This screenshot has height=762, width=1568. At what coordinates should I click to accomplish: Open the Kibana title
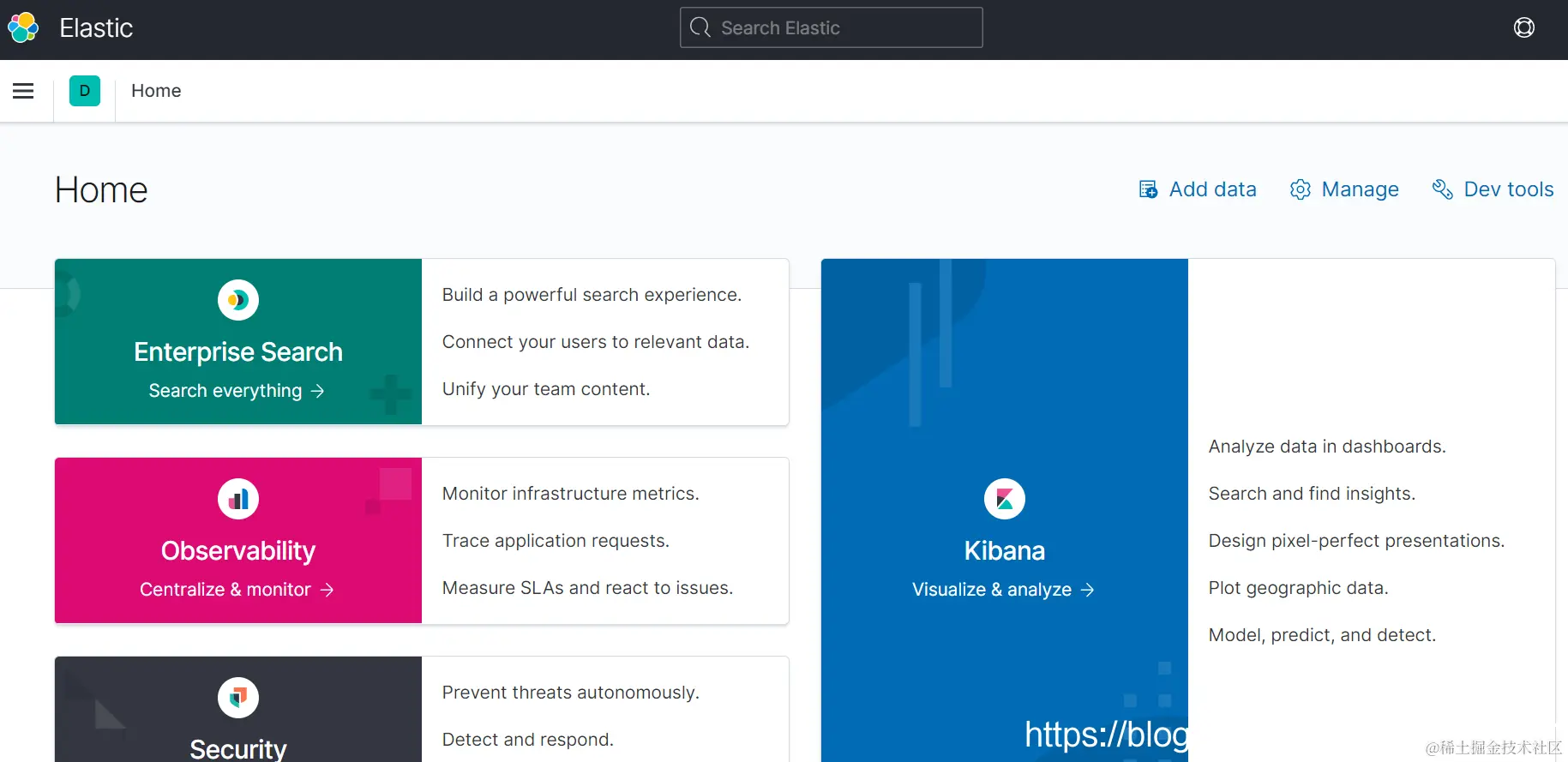pyautogui.click(x=1005, y=551)
